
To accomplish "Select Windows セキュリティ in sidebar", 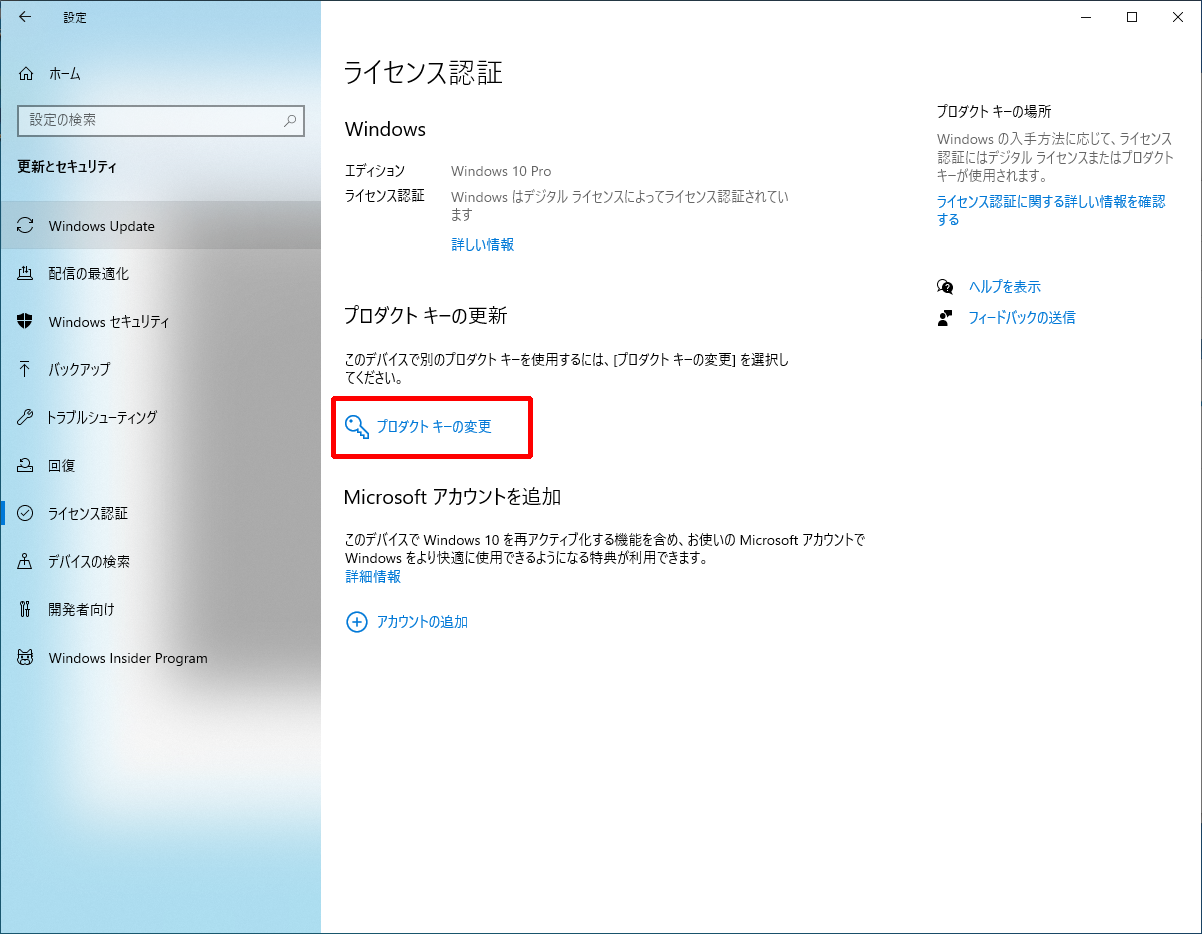I will (160, 322).
